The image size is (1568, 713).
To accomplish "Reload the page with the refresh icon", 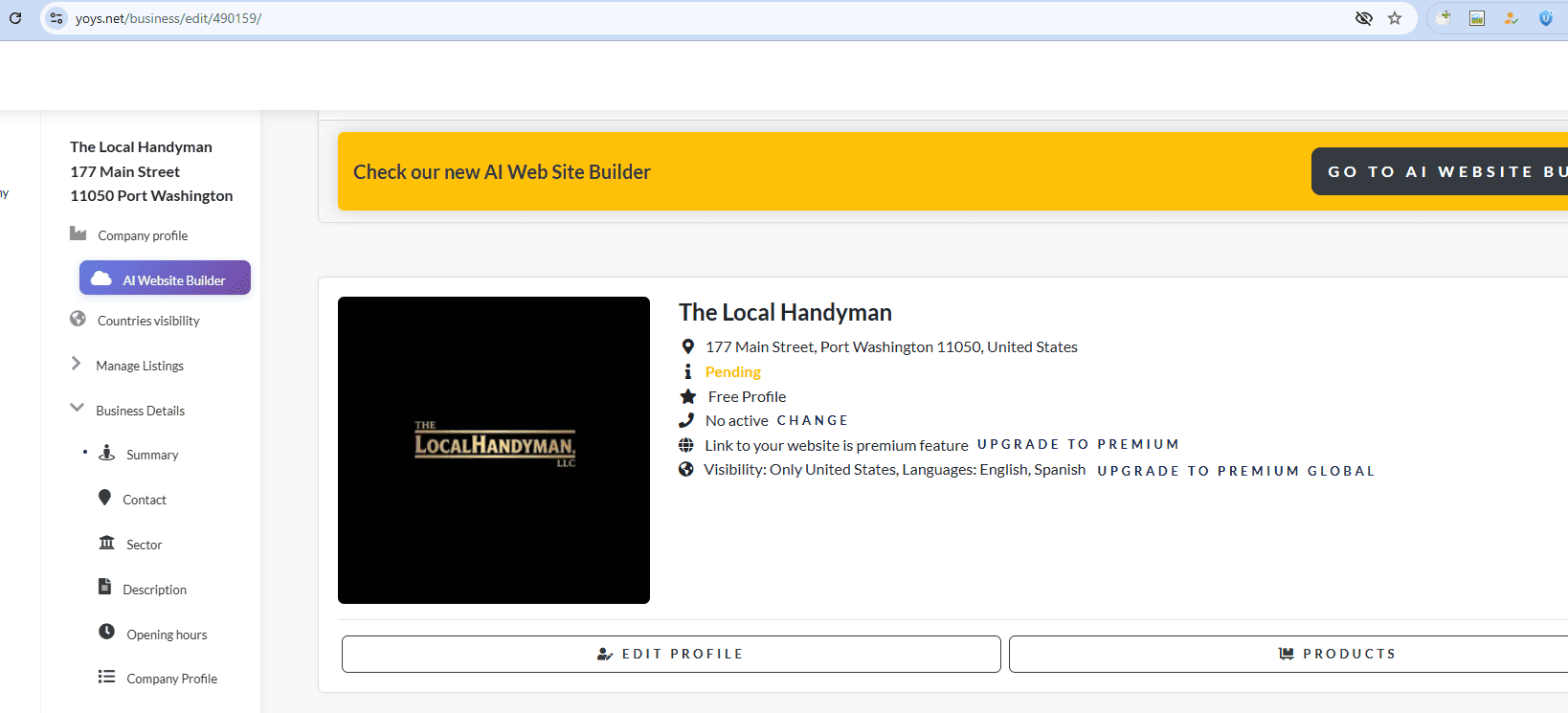I will point(15,18).
